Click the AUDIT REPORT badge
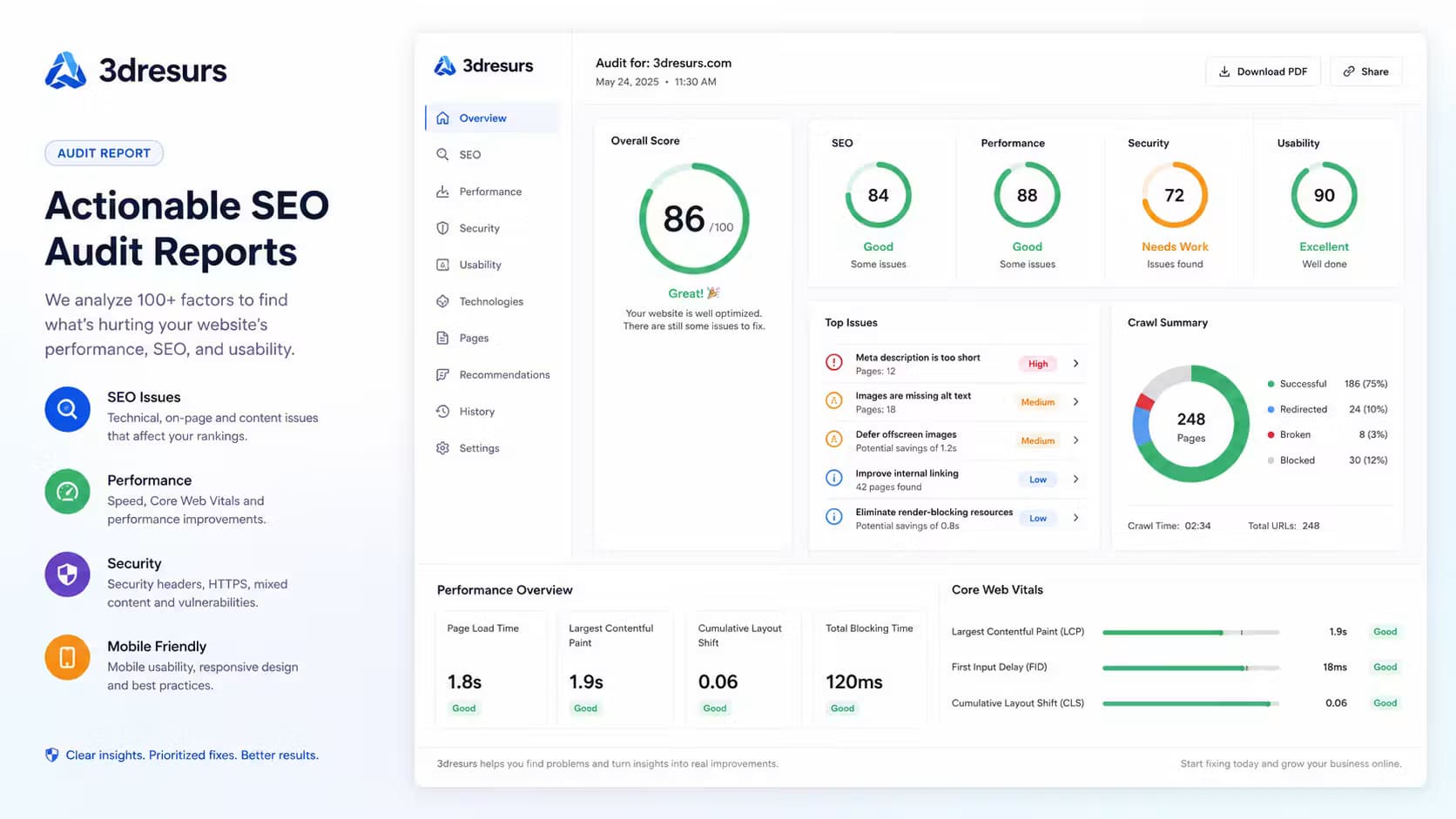This screenshot has width=1456, height=819. tap(104, 153)
